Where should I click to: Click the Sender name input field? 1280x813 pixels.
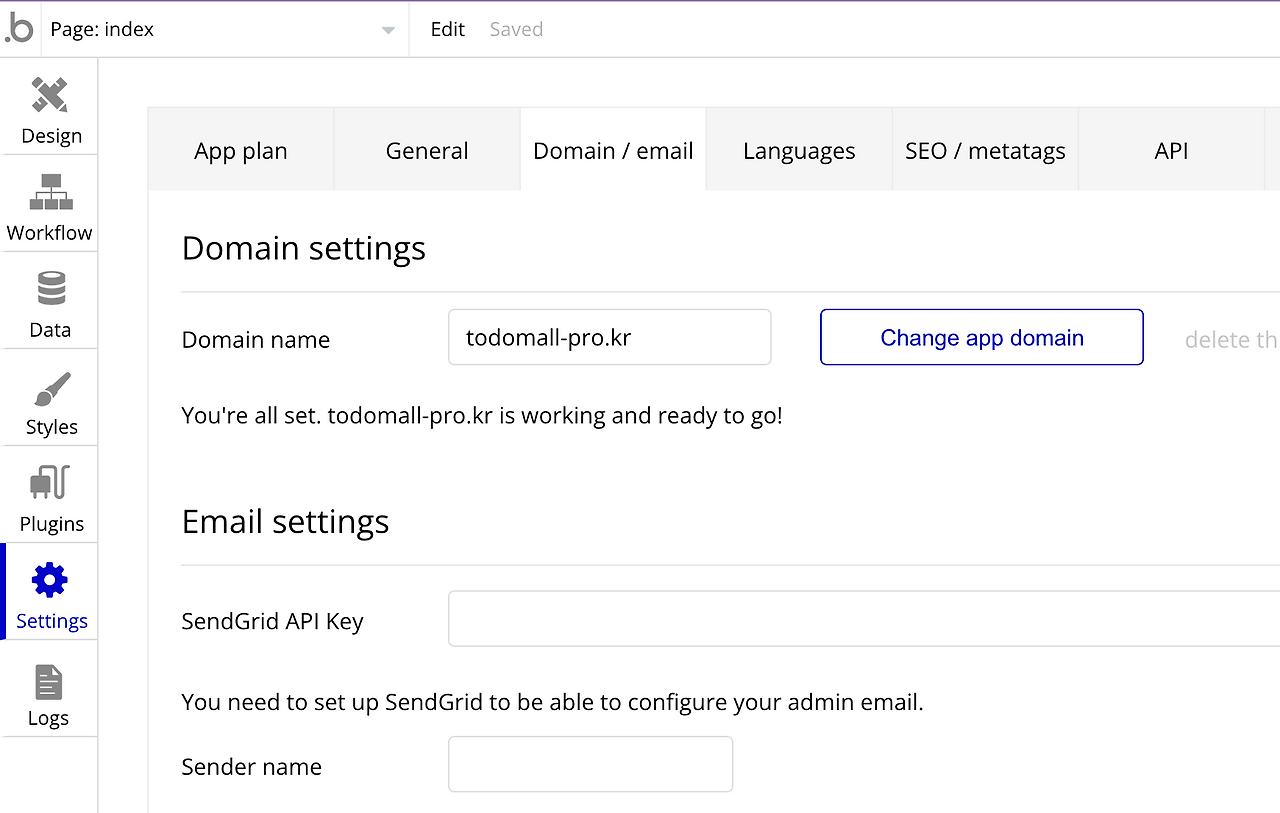[x=590, y=765]
